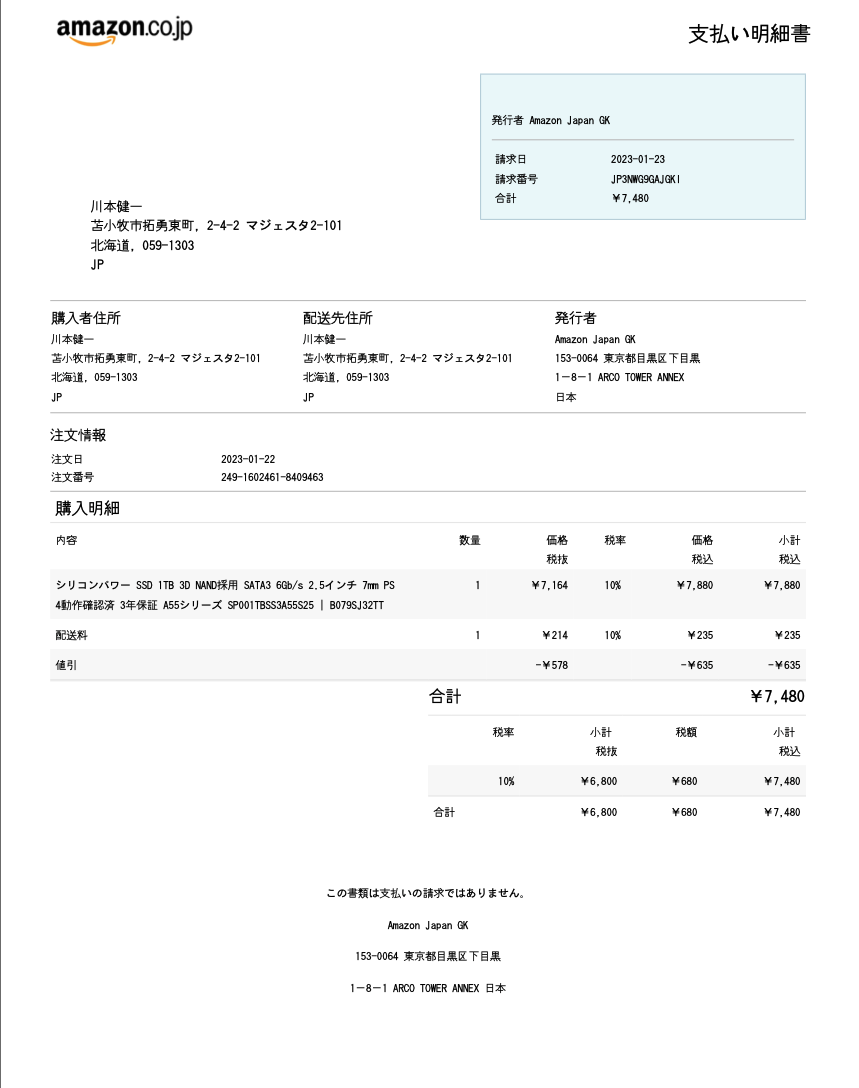Click the 値引 row label
Screen dimensions: 859x1088
[66, 665]
